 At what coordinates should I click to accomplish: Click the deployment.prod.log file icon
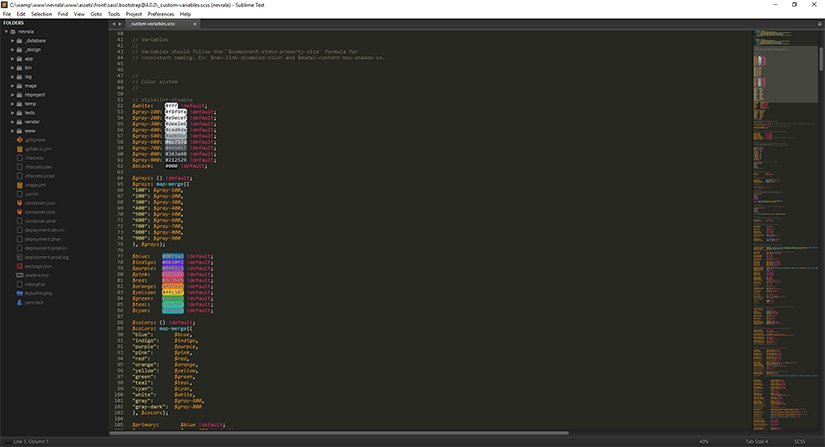coord(19,257)
